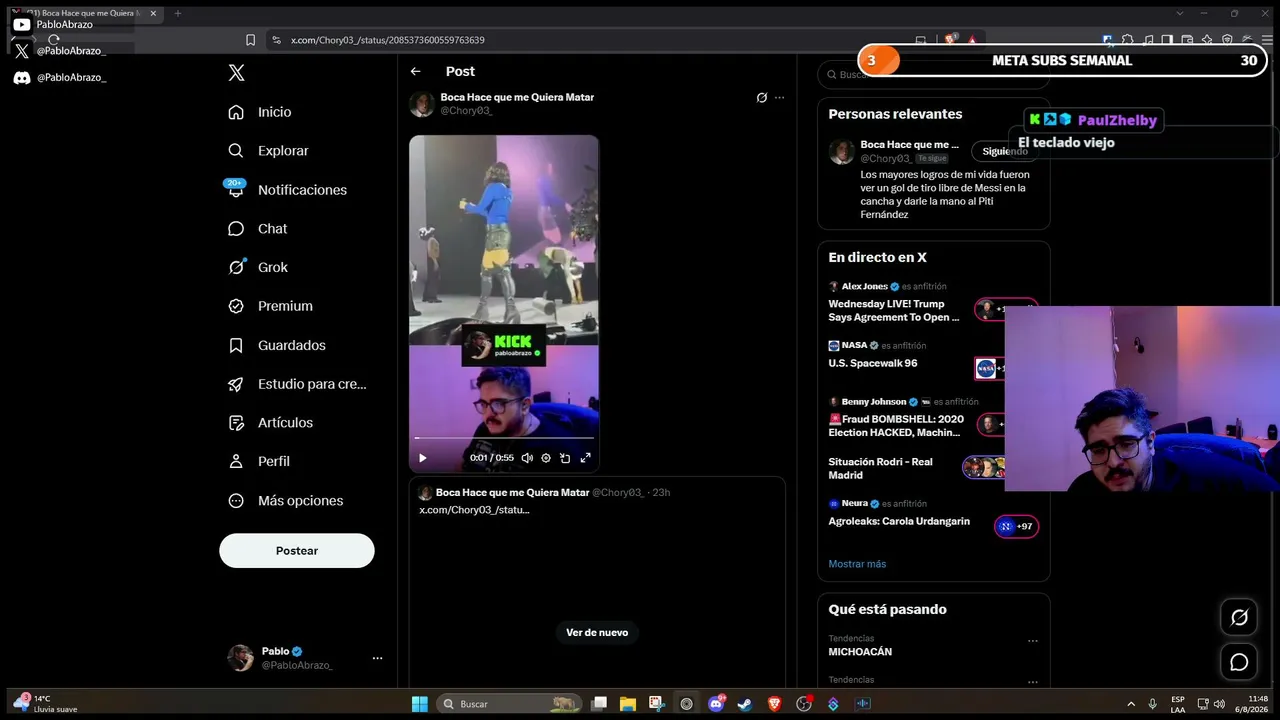Viewport: 1280px width, 720px height.
Task: Open the floating chat messages button
Action: 1239,662
